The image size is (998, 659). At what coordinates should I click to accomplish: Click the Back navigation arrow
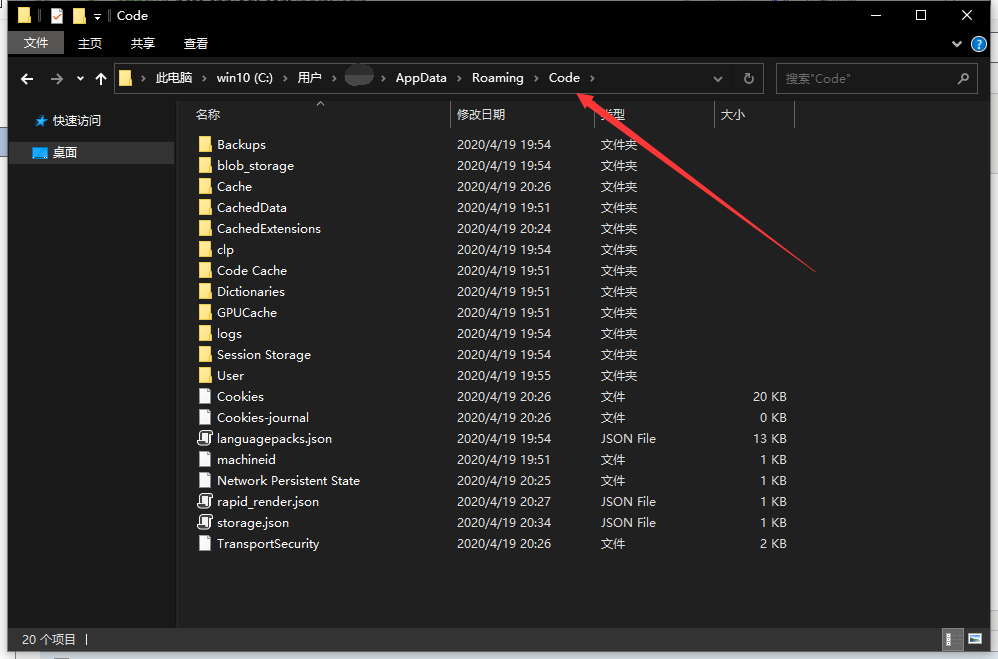[27, 79]
